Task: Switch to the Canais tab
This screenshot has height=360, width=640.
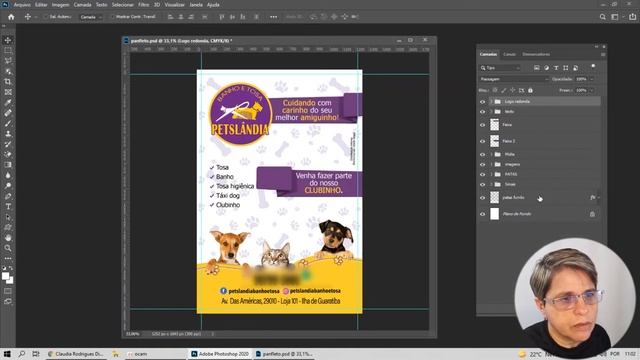Action: tap(509, 54)
